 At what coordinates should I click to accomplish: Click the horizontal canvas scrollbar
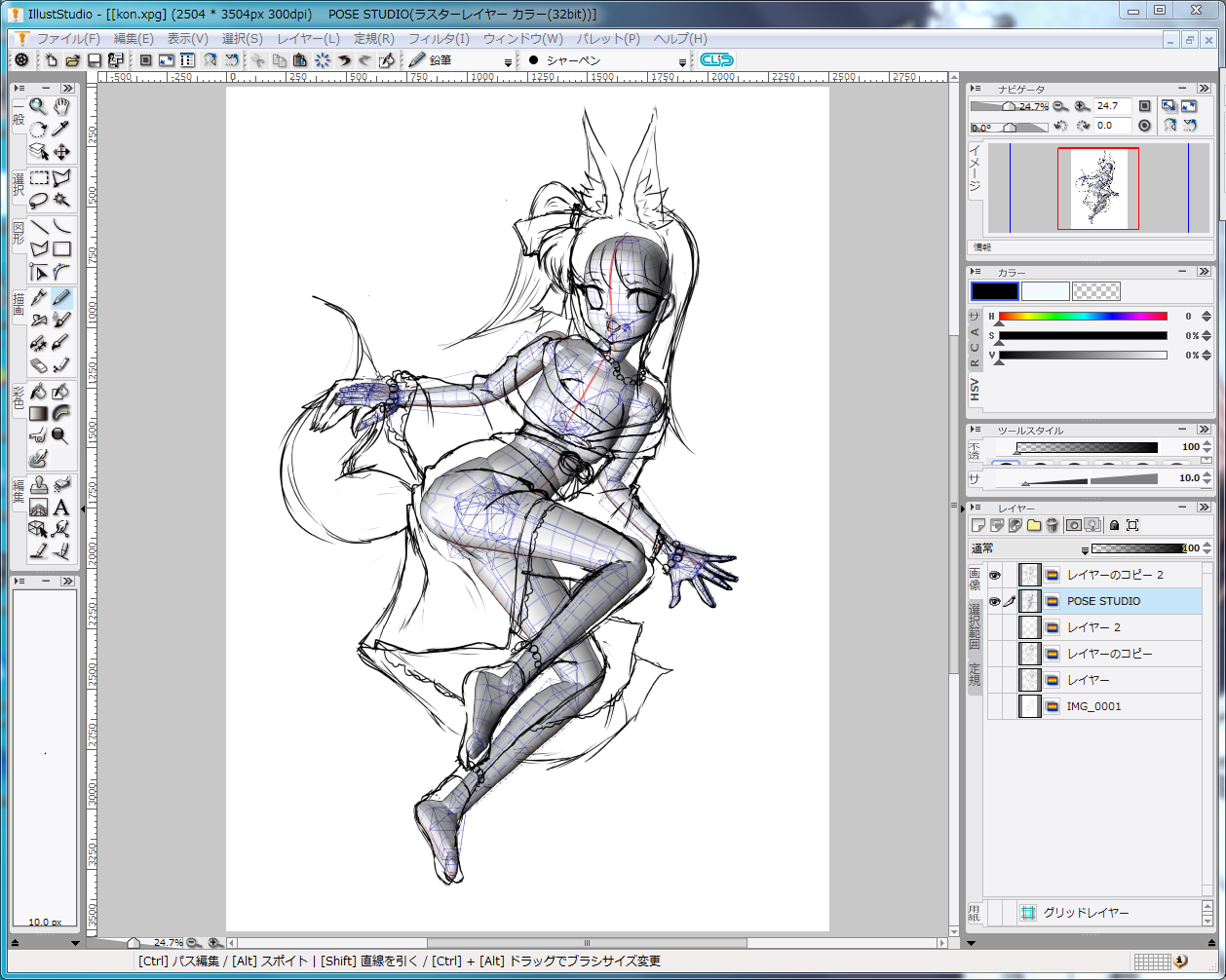(586, 943)
